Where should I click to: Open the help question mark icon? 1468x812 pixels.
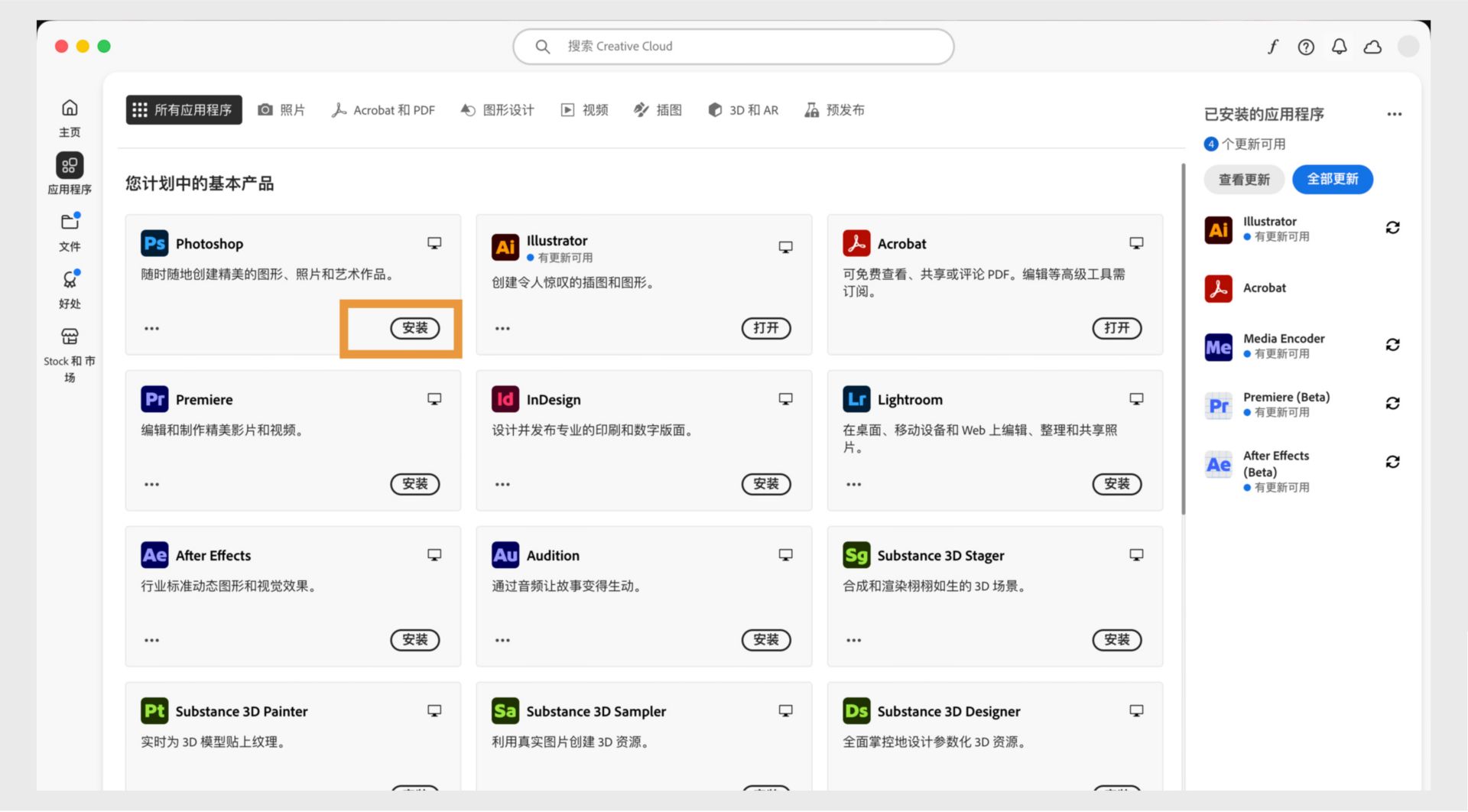pos(1306,47)
